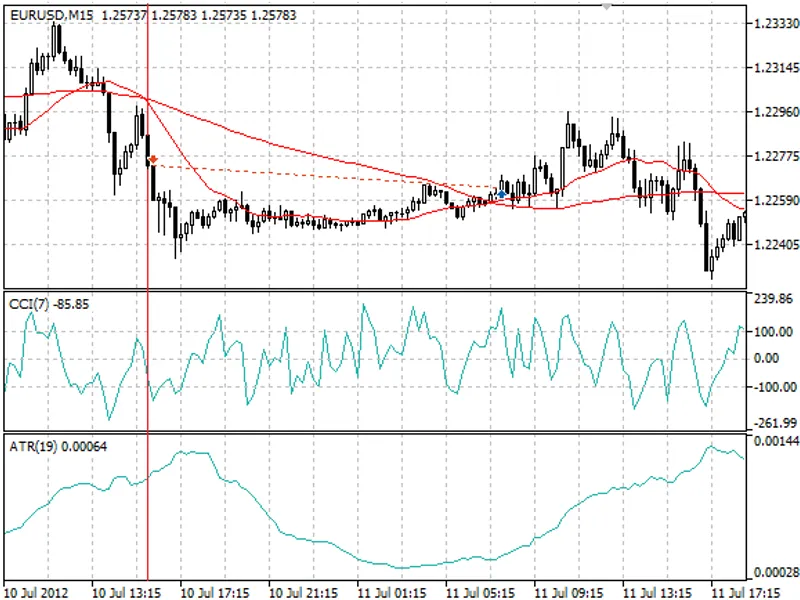Click the CCI(7) -85.85 indicator label
The width and height of the screenshot is (800, 600).
click(x=49, y=305)
